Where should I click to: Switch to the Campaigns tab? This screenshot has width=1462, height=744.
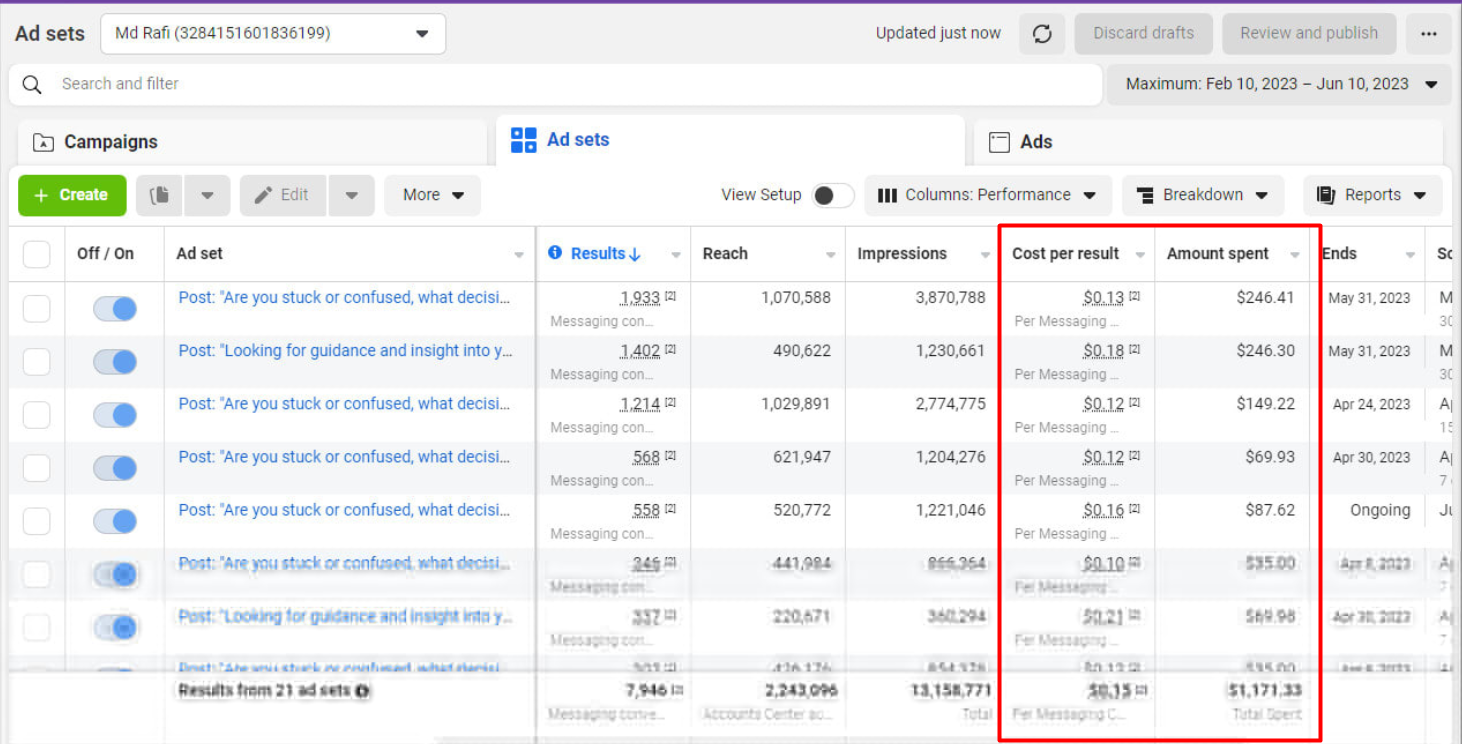(111, 142)
